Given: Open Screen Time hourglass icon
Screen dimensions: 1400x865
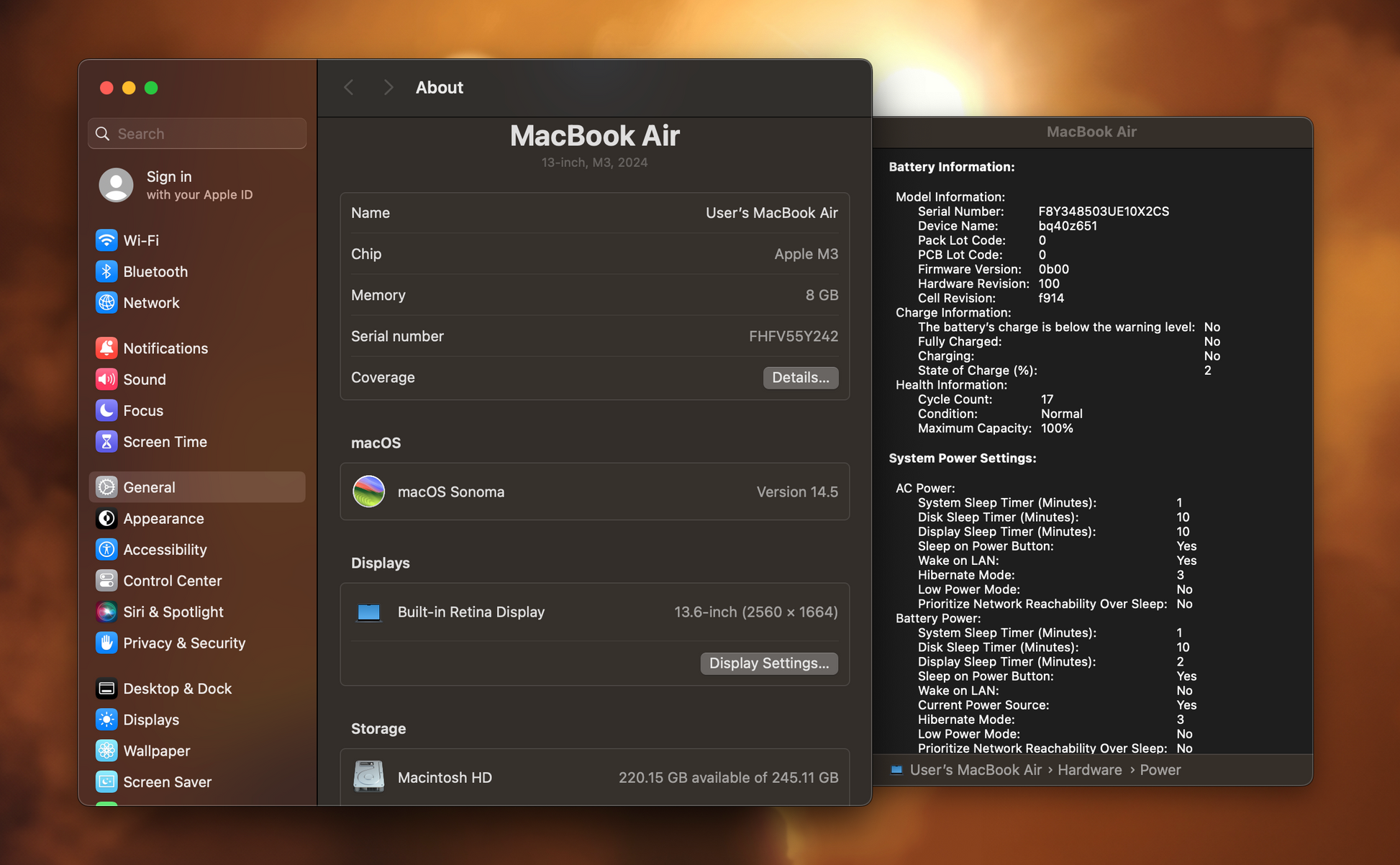Looking at the screenshot, I should tap(106, 442).
